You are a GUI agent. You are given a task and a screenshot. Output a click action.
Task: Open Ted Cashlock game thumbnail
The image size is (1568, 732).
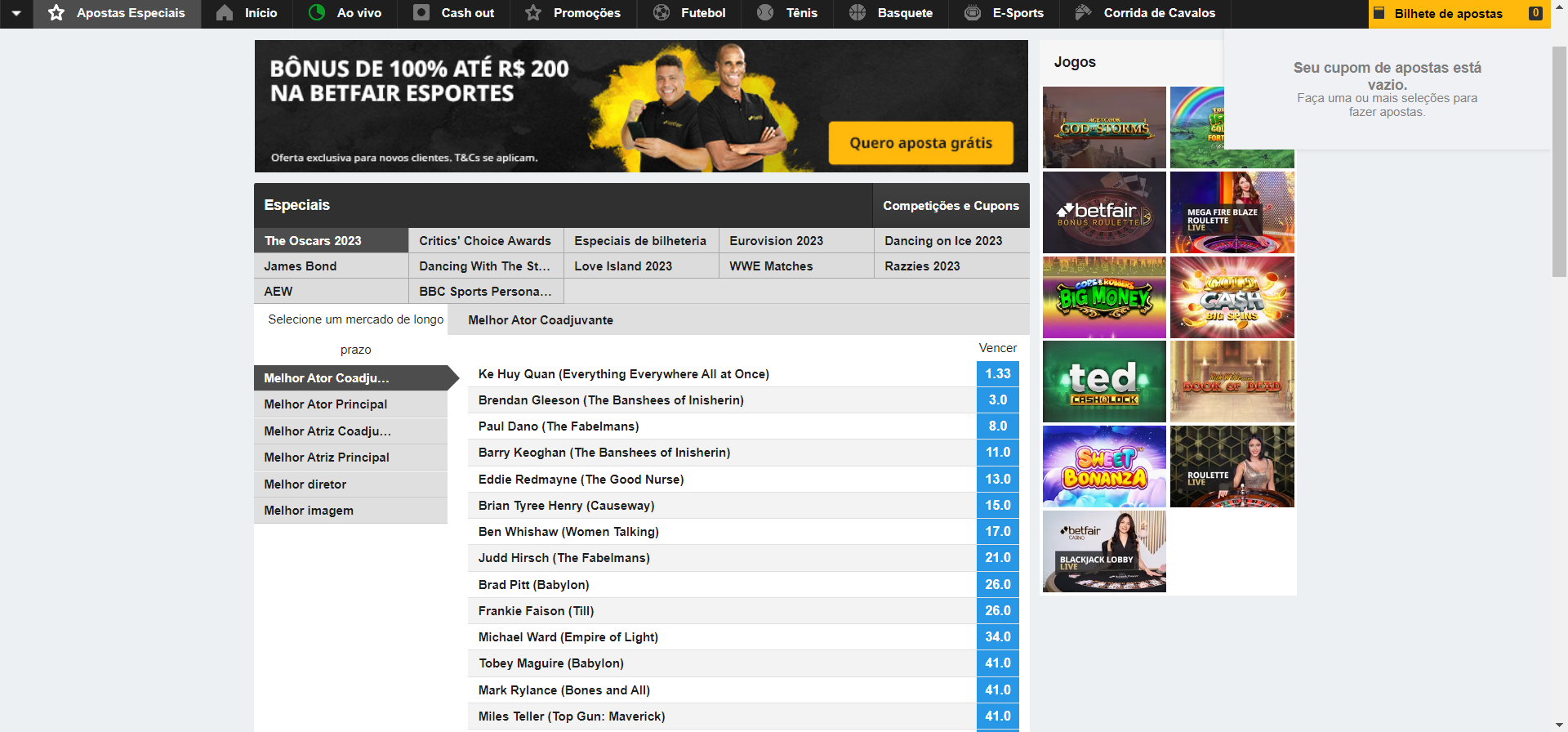pyautogui.click(x=1104, y=382)
